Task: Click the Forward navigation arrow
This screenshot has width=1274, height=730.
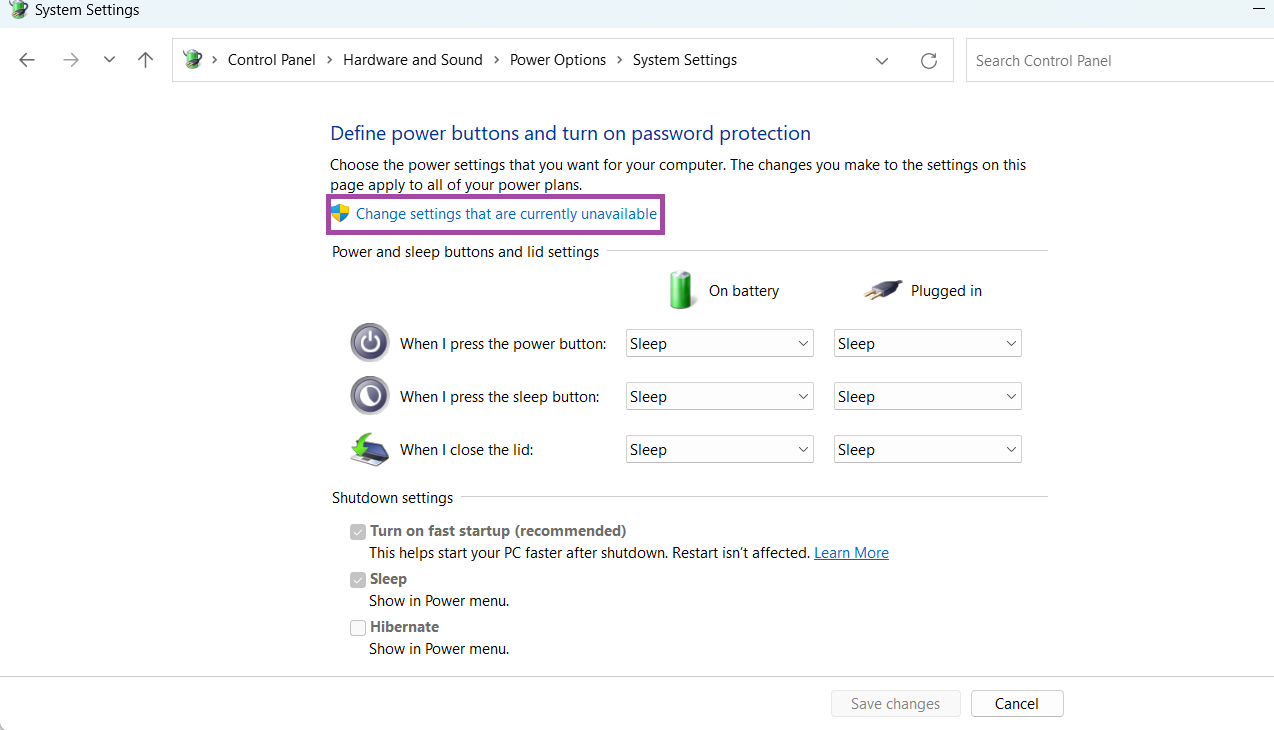Action: 70,60
